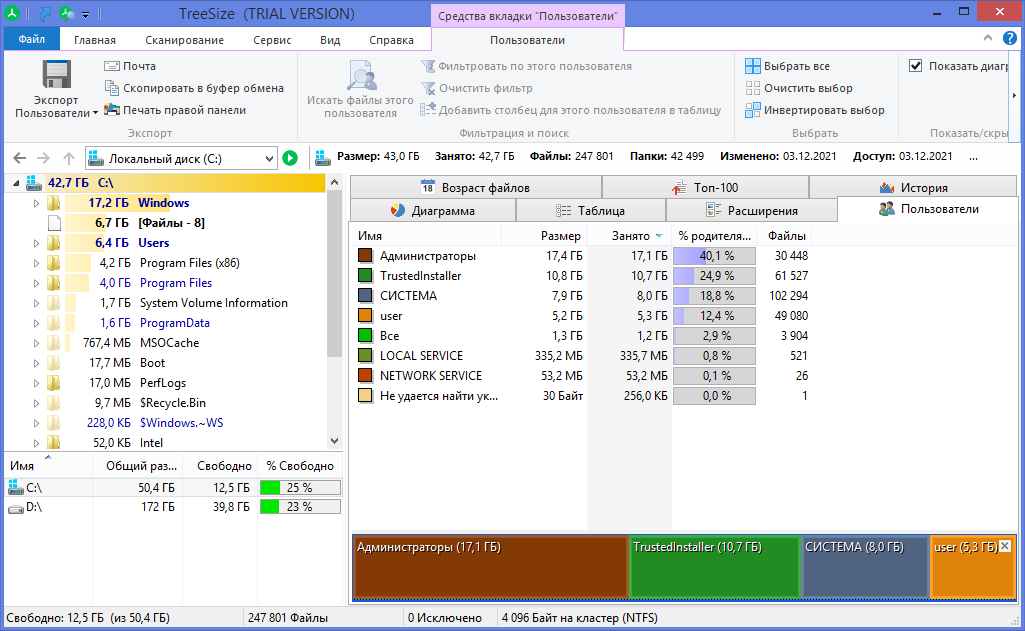The image size is (1025, 631).
Task: Click the Занято column header to sort
Action: point(630,235)
